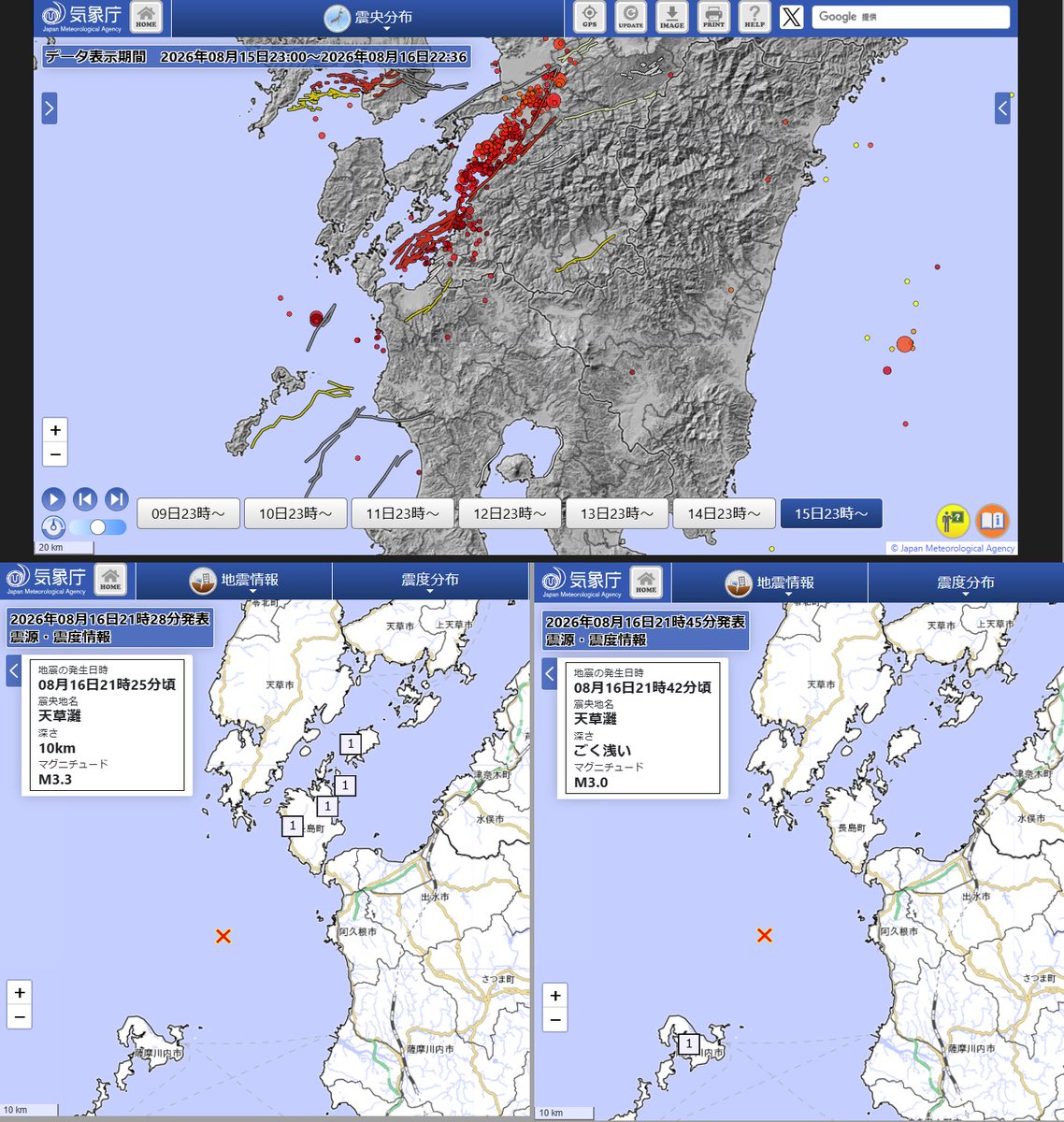Click HOME icon in epicenter map header

click(x=146, y=17)
